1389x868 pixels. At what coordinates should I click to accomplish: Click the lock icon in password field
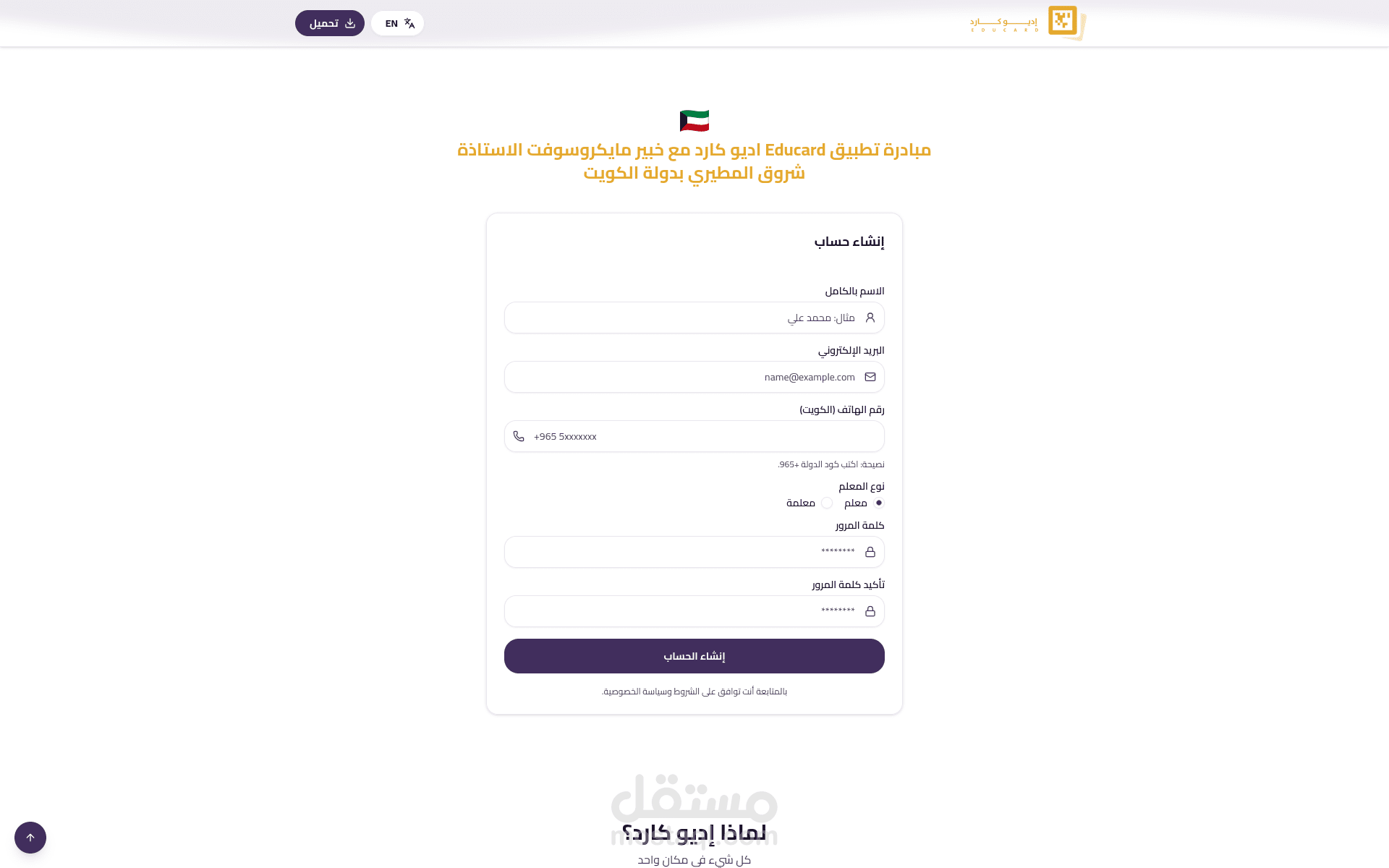870,552
